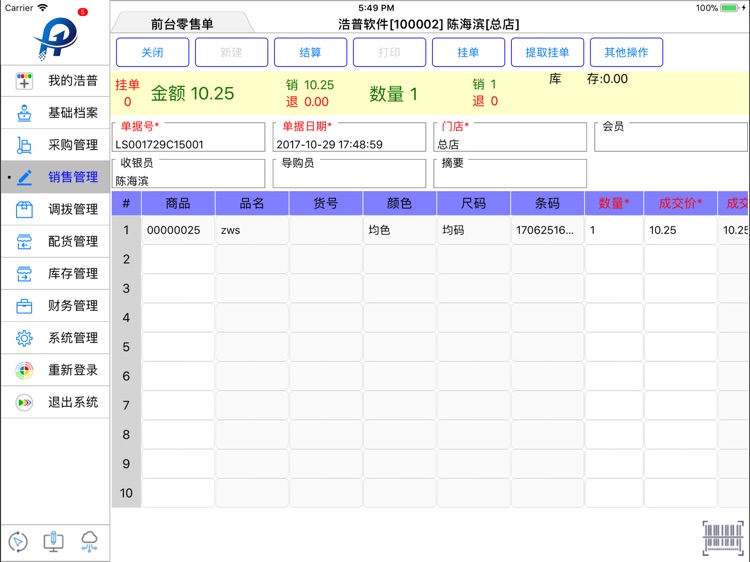This screenshot has height=562, width=750.
Task: Click the 退出系统 arrow icon
Action: [24, 402]
